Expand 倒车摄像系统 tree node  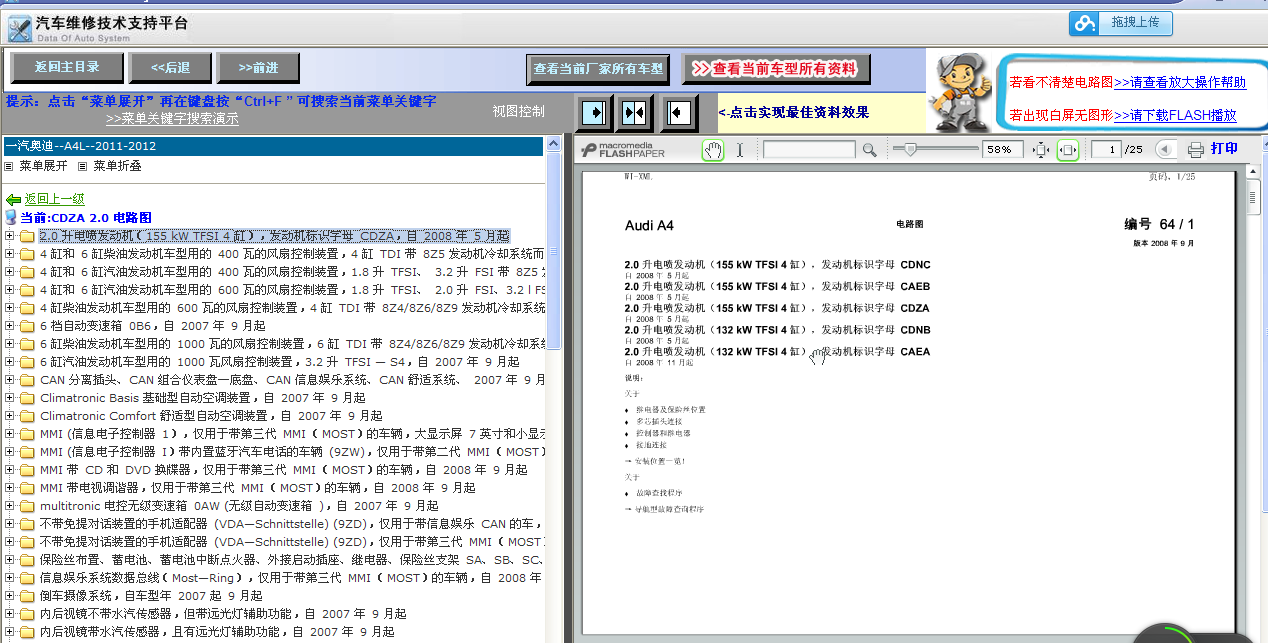(x=10, y=596)
